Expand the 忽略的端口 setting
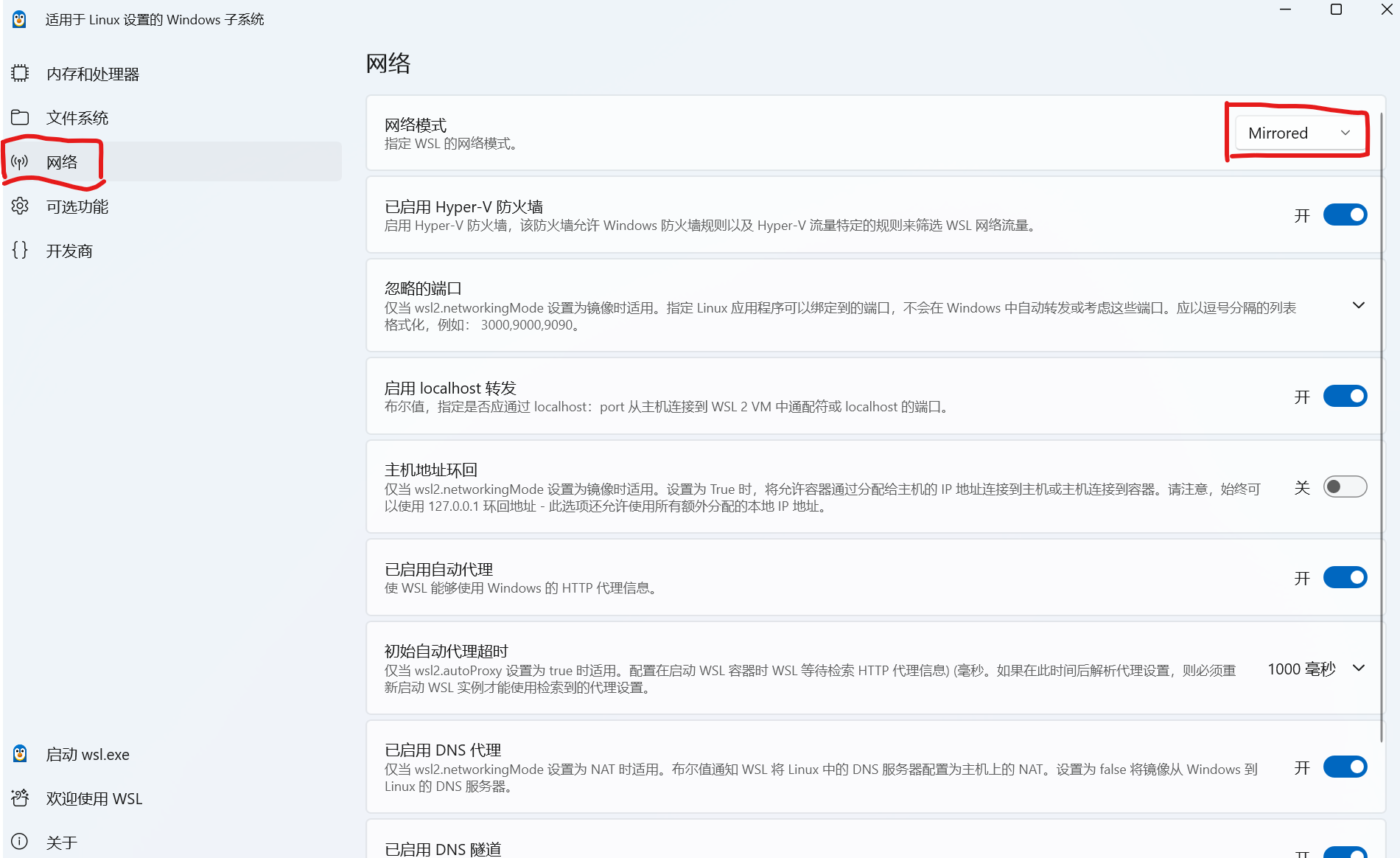Viewport: 1400px width, 858px height. [1359, 305]
